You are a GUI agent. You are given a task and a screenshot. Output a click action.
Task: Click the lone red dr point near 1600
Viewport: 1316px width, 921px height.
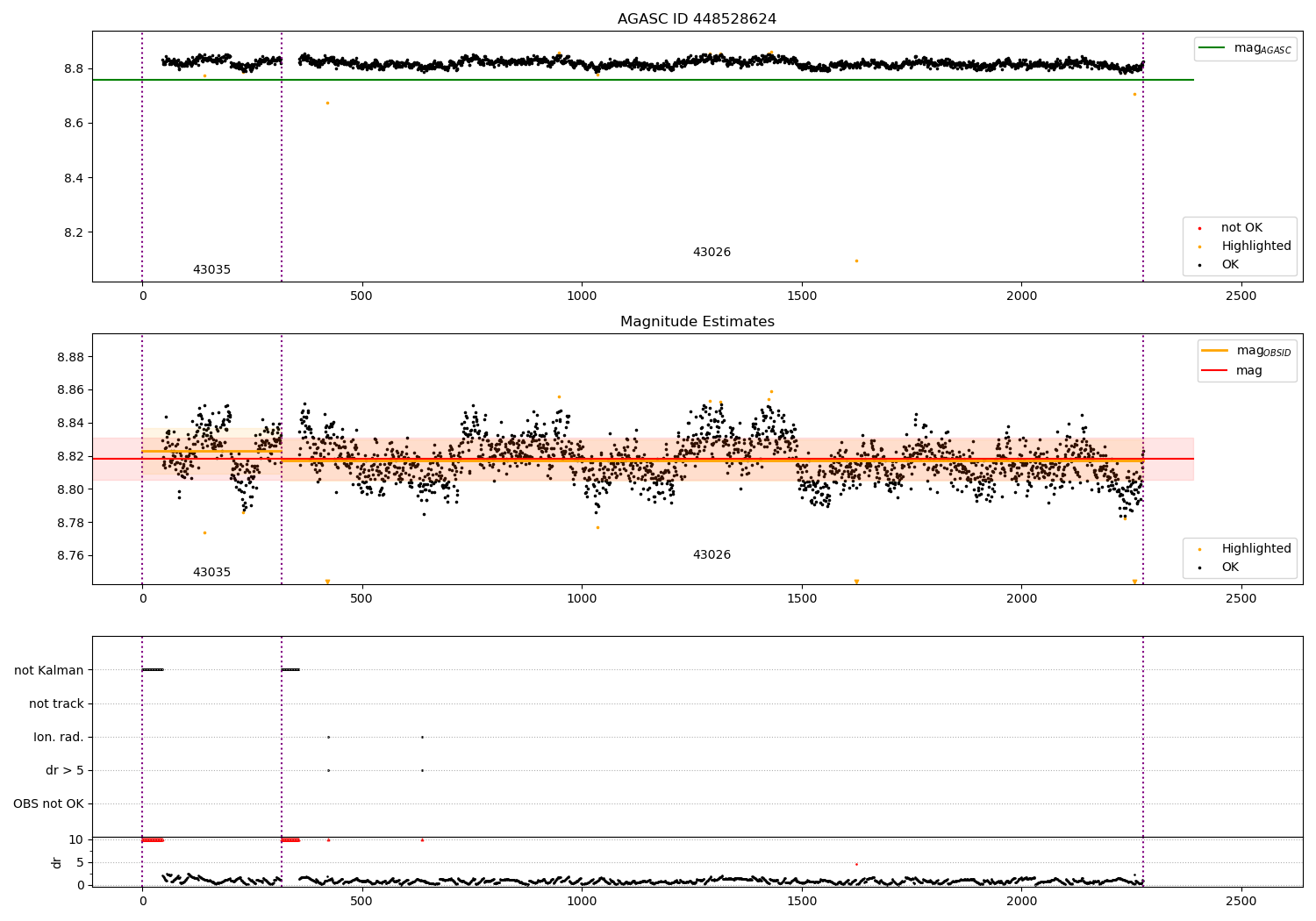click(x=856, y=864)
